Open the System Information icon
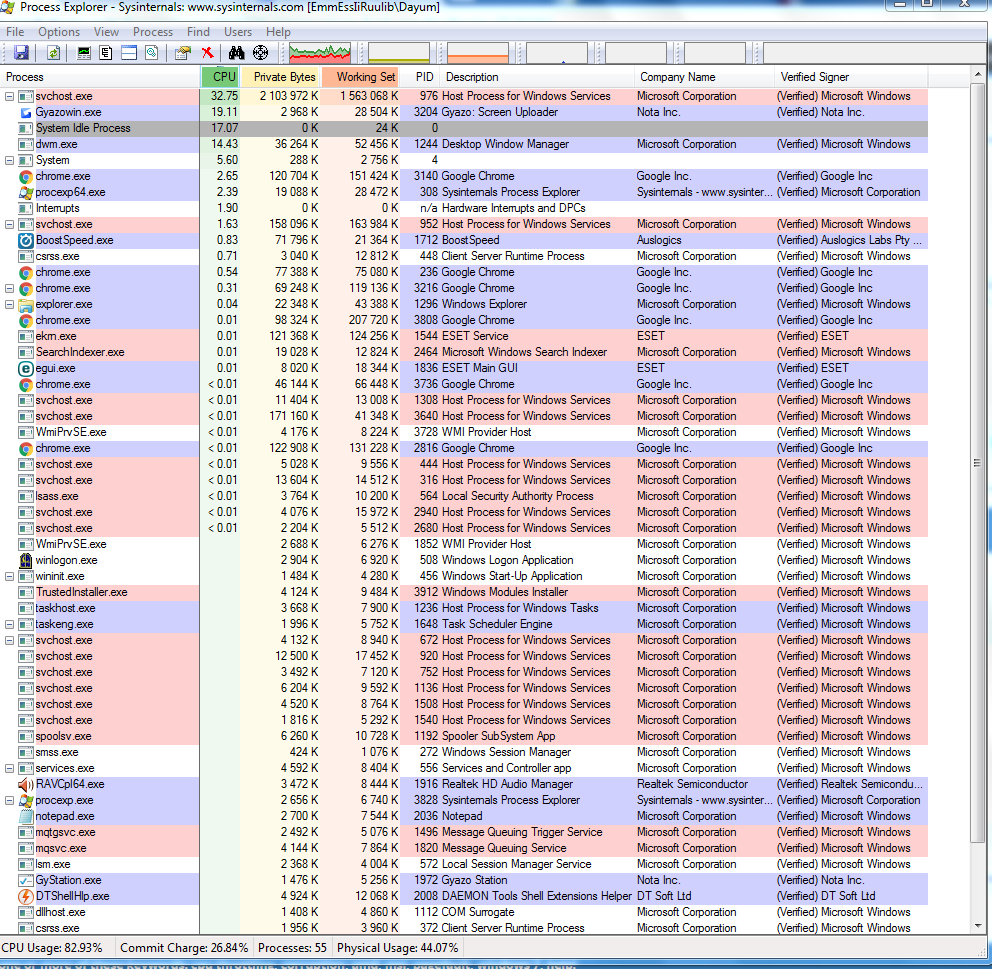This screenshot has height=969, width=992. click(x=84, y=53)
